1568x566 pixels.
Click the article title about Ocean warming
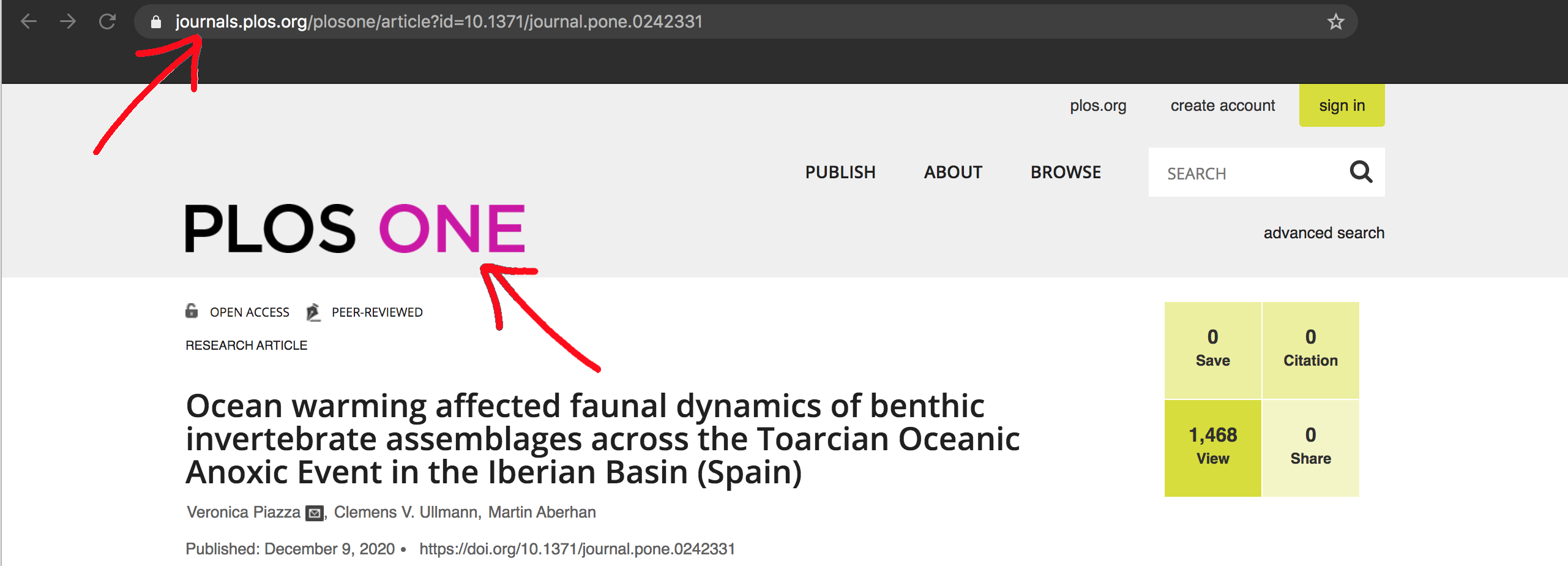point(603,439)
